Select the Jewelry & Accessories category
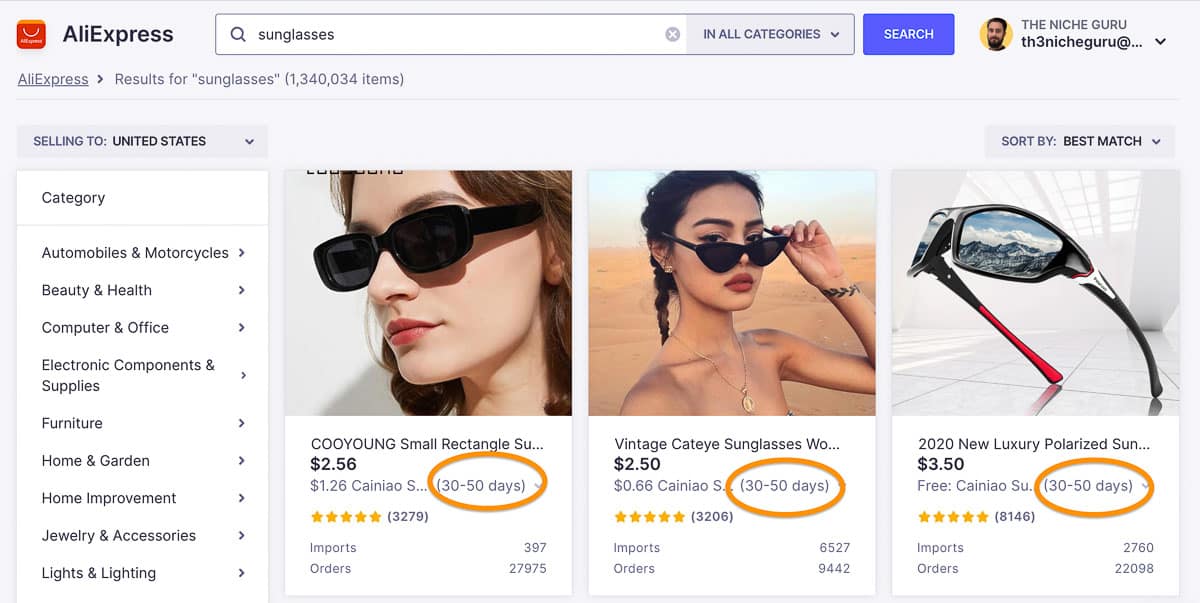The width and height of the screenshot is (1200, 603). (117, 535)
